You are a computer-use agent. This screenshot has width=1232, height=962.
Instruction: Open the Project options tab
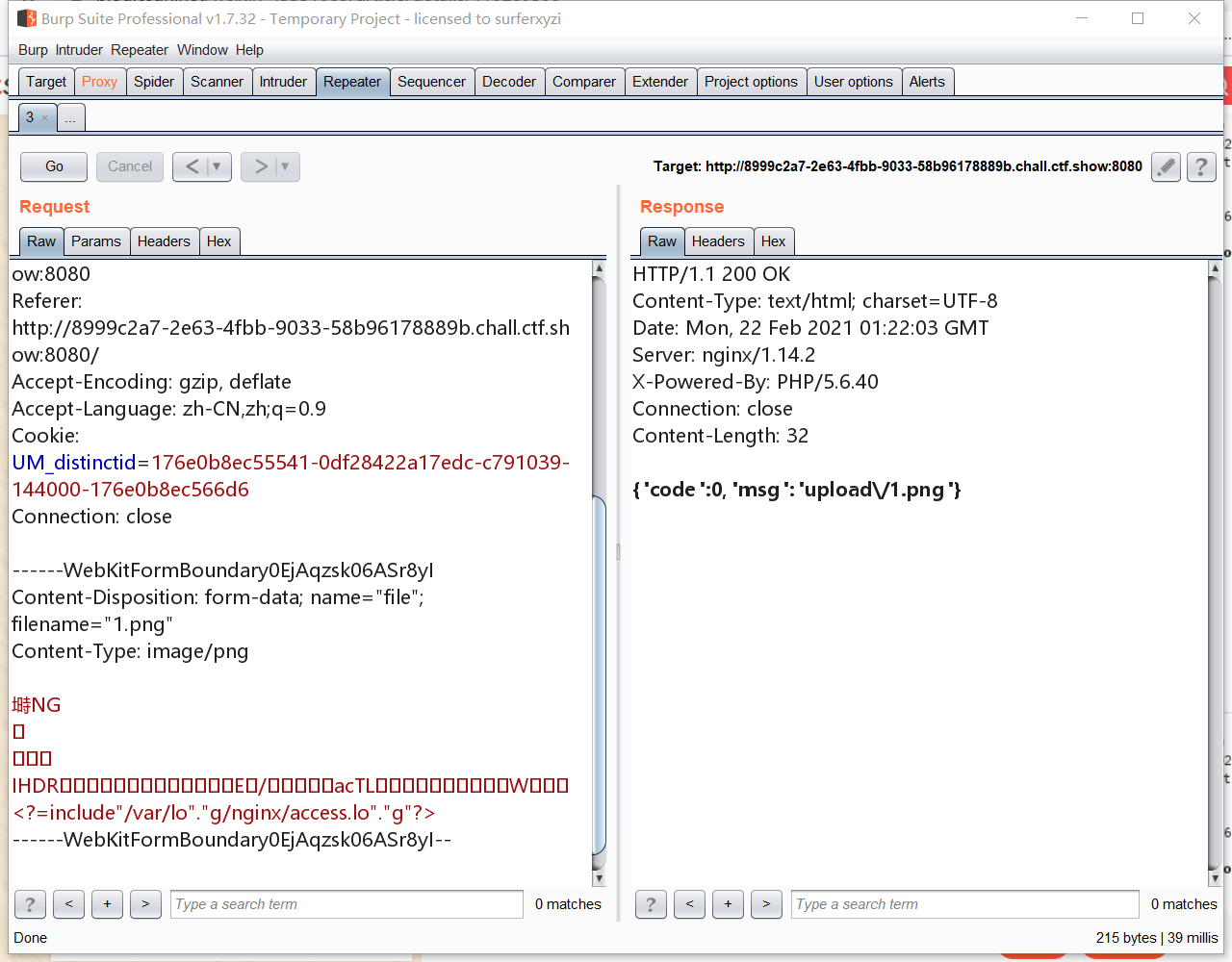751,82
